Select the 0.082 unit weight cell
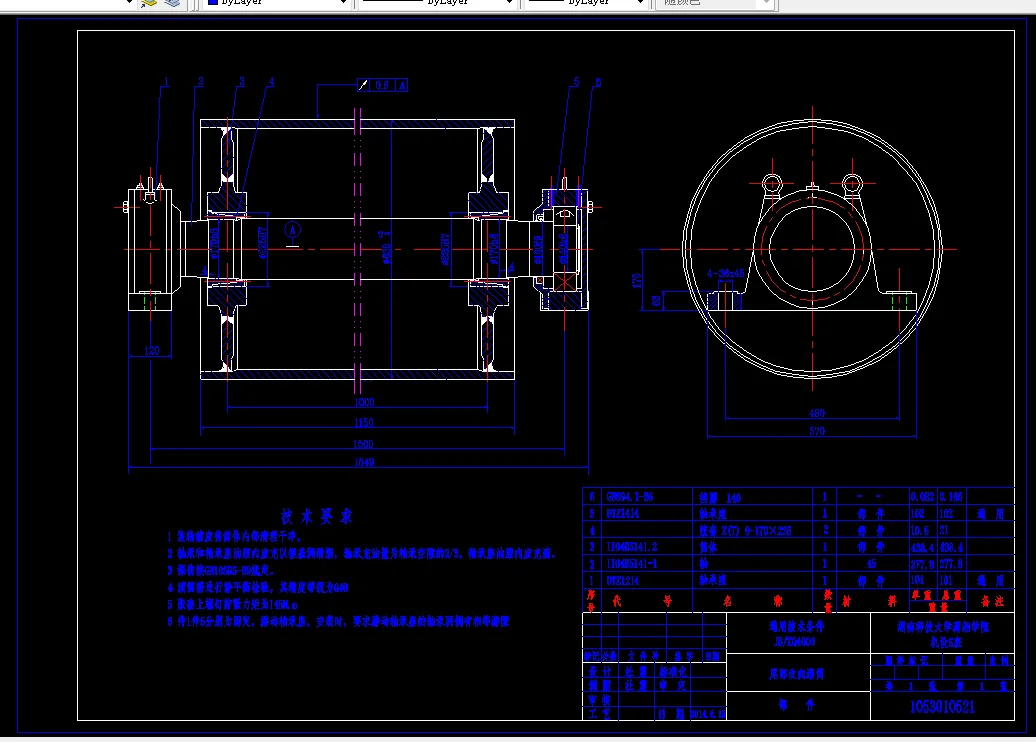This screenshot has width=1036, height=742. point(922,497)
